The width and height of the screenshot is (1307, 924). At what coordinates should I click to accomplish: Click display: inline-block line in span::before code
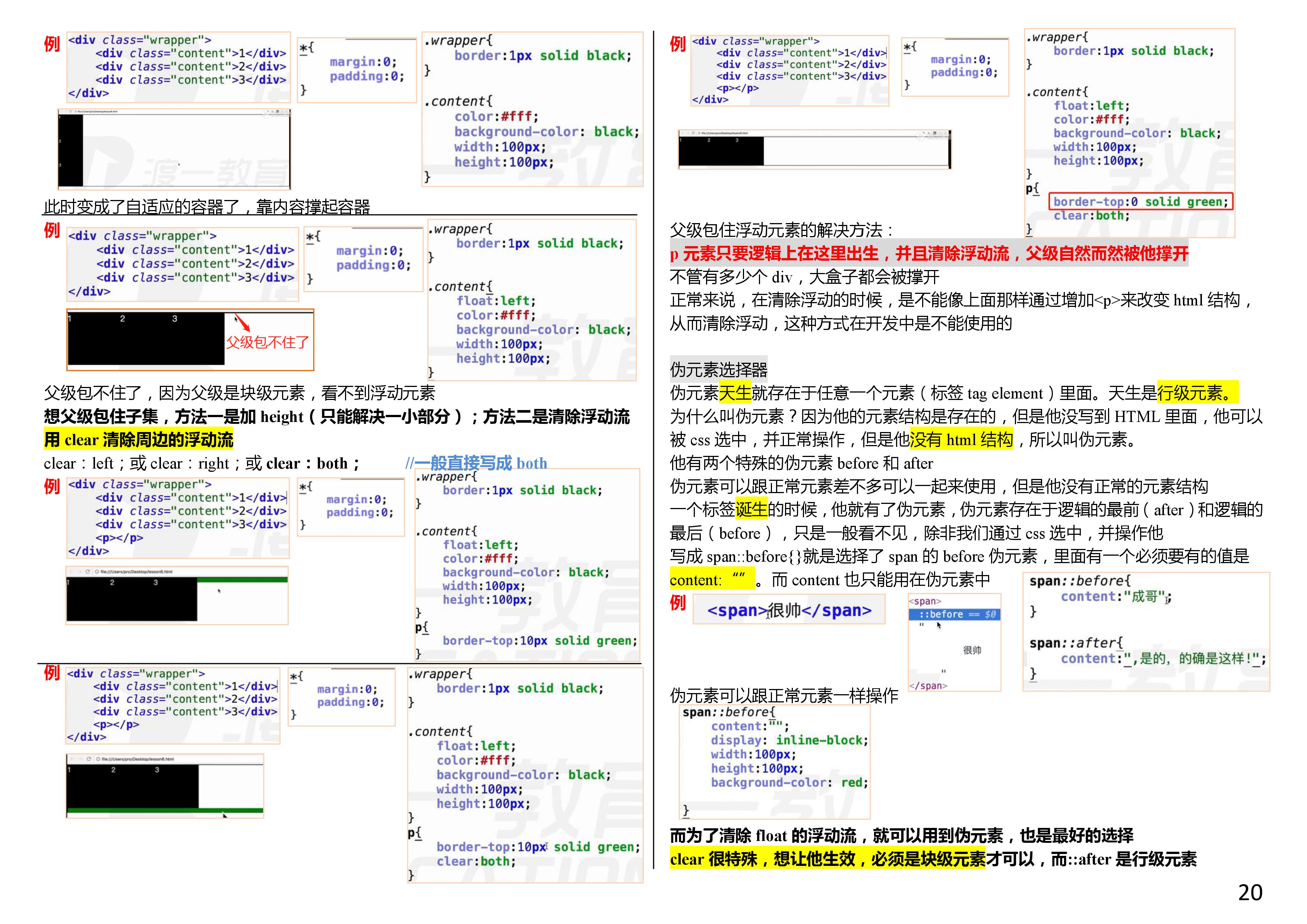[x=789, y=740]
